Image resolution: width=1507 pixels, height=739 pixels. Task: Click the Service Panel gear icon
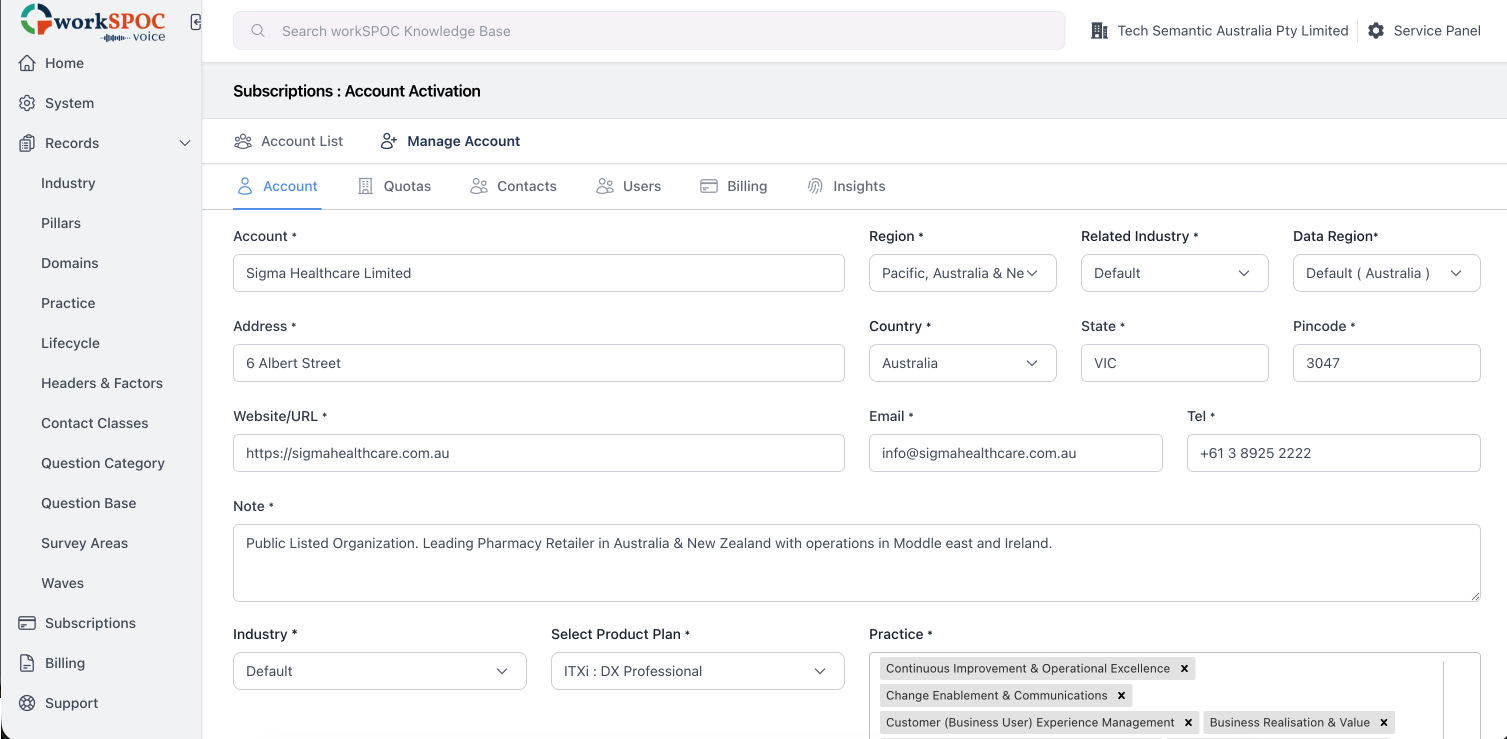1376,31
